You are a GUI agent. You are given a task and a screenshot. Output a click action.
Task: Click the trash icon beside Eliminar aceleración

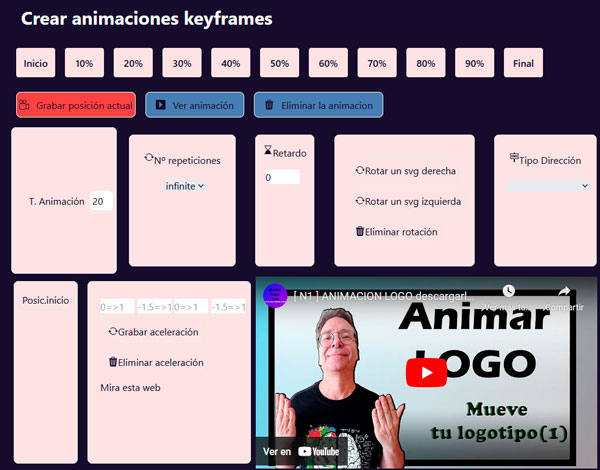113,362
